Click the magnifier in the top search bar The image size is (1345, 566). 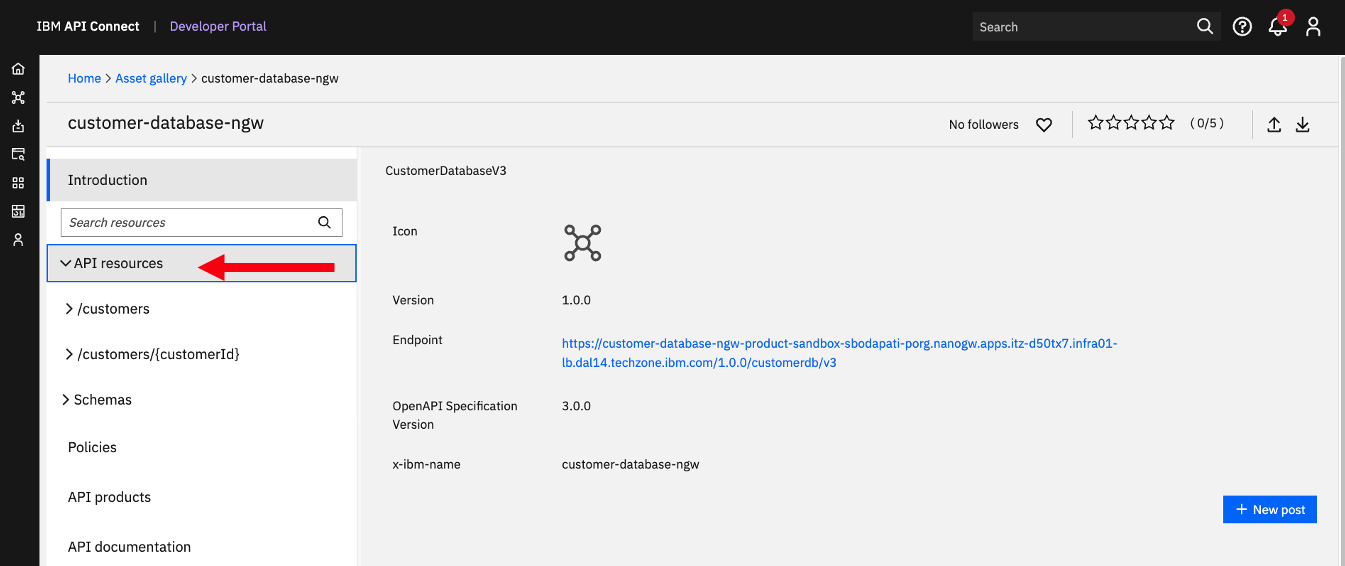[x=1205, y=27]
